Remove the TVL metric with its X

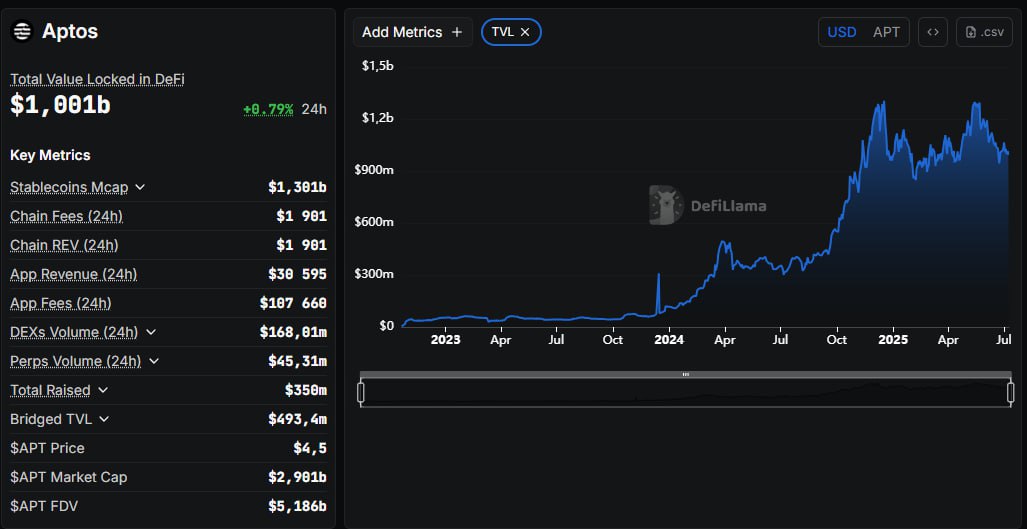tap(525, 31)
